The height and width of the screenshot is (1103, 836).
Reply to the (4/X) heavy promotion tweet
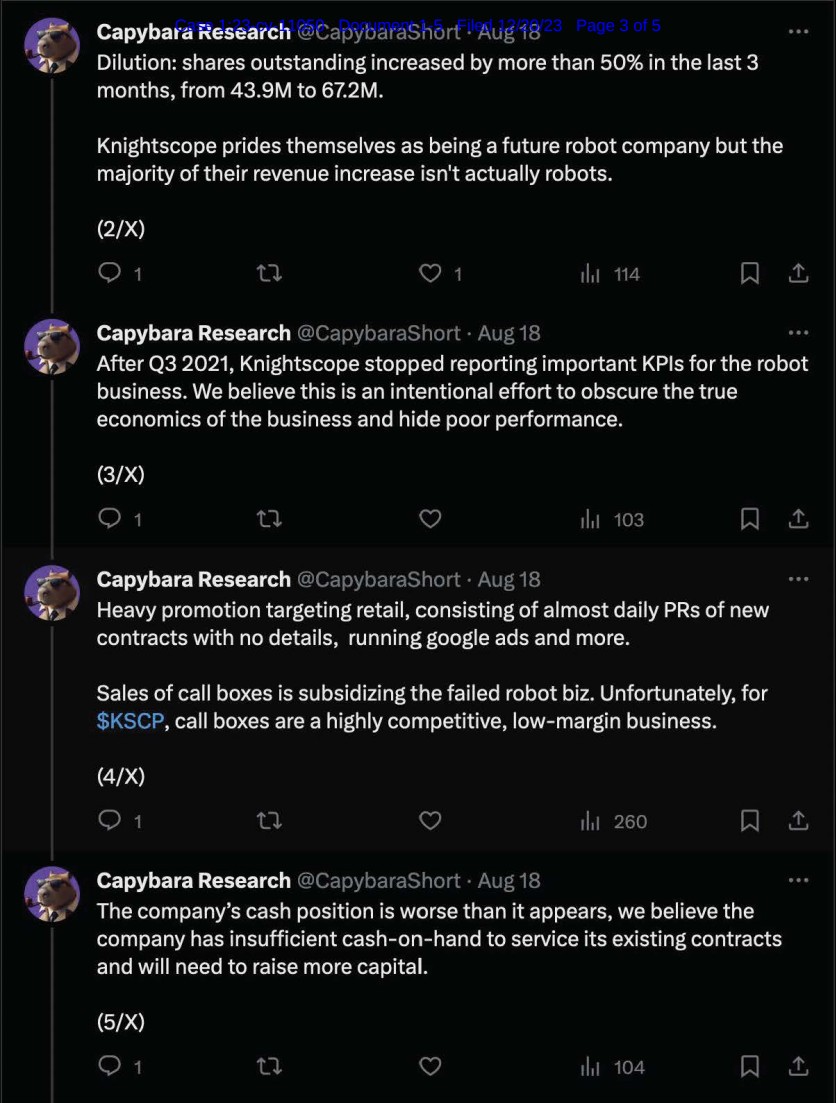pyautogui.click(x=111, y=821)
